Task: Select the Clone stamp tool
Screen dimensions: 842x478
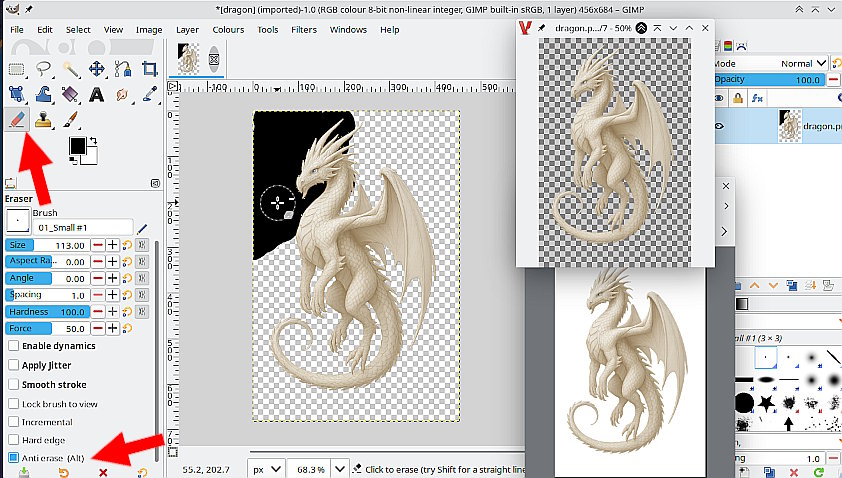Action: (44, 120)
